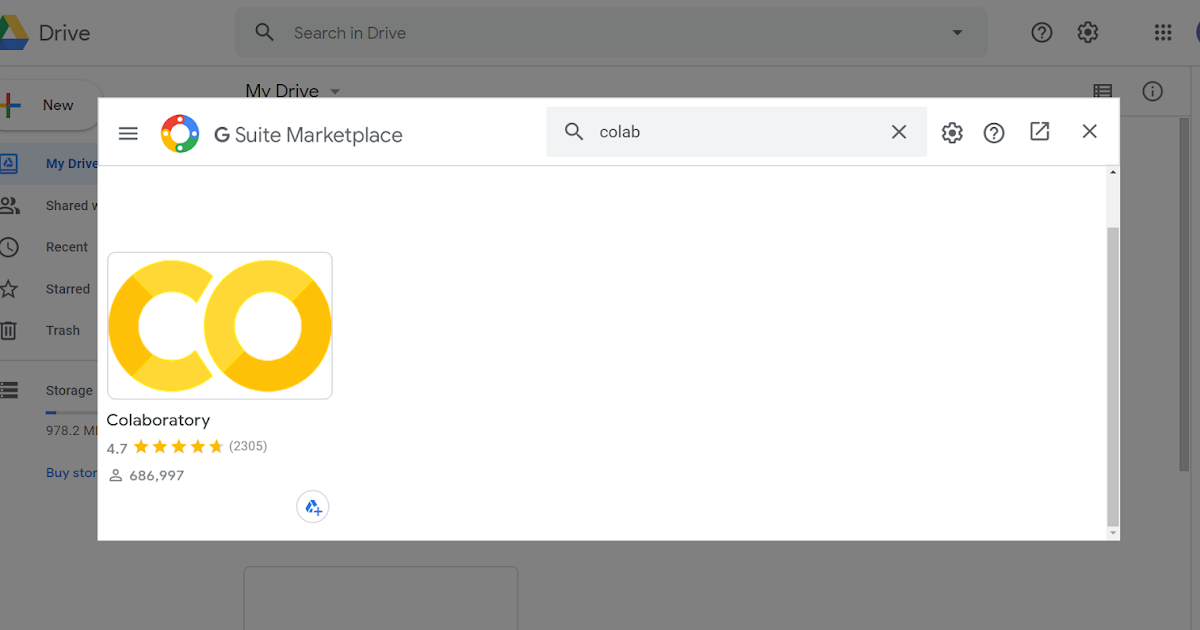Switch to list view in Drive
Image resolution: width=1200 pixels, height=630 pixels.
click(1102, 91)
